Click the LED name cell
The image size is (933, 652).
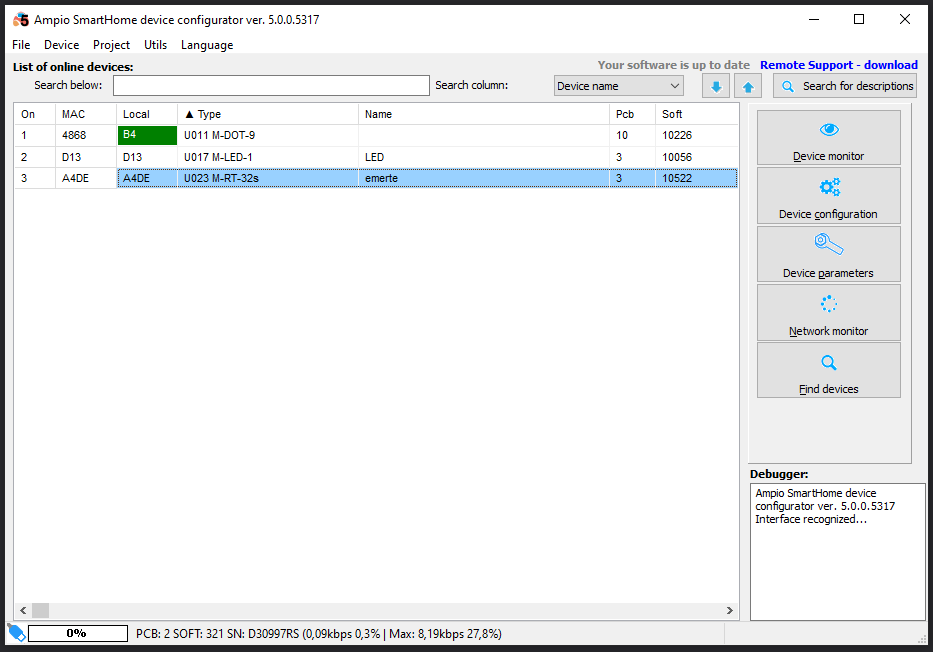tap(484, 157)
